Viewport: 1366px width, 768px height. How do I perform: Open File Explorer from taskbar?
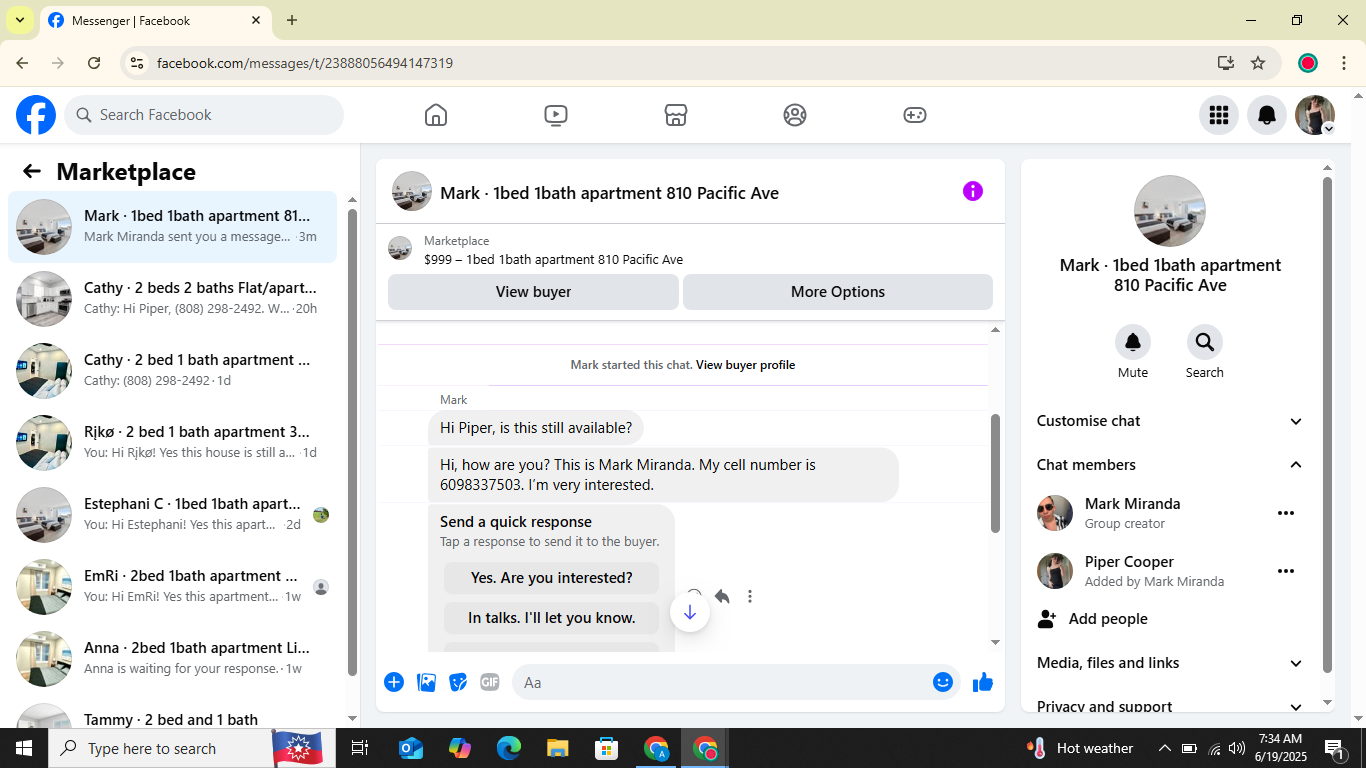click(558, 748)
